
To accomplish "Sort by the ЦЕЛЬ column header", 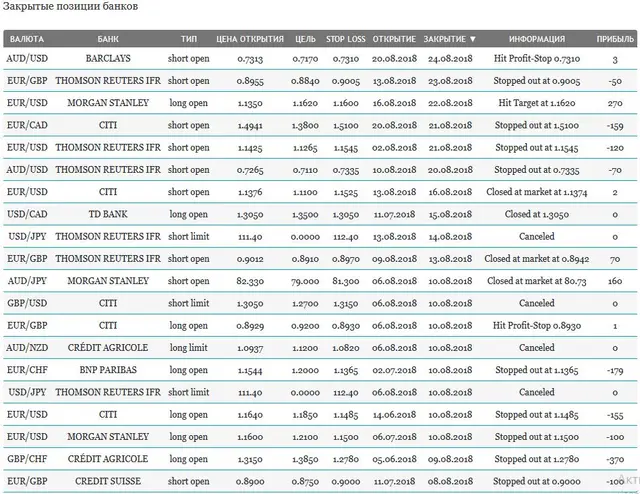I will pos(305,39).
